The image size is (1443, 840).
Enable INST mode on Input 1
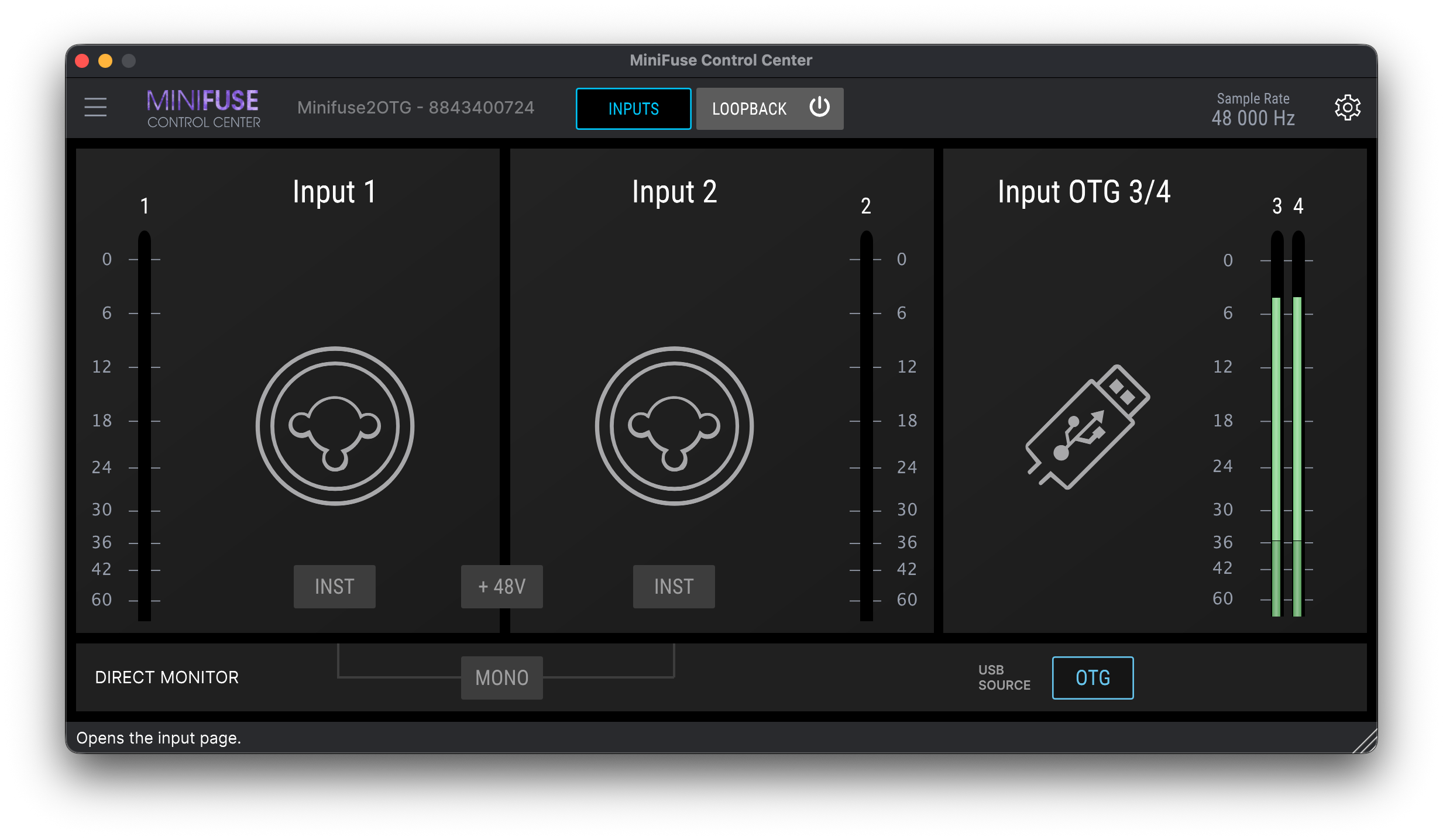tap(334, 586)
